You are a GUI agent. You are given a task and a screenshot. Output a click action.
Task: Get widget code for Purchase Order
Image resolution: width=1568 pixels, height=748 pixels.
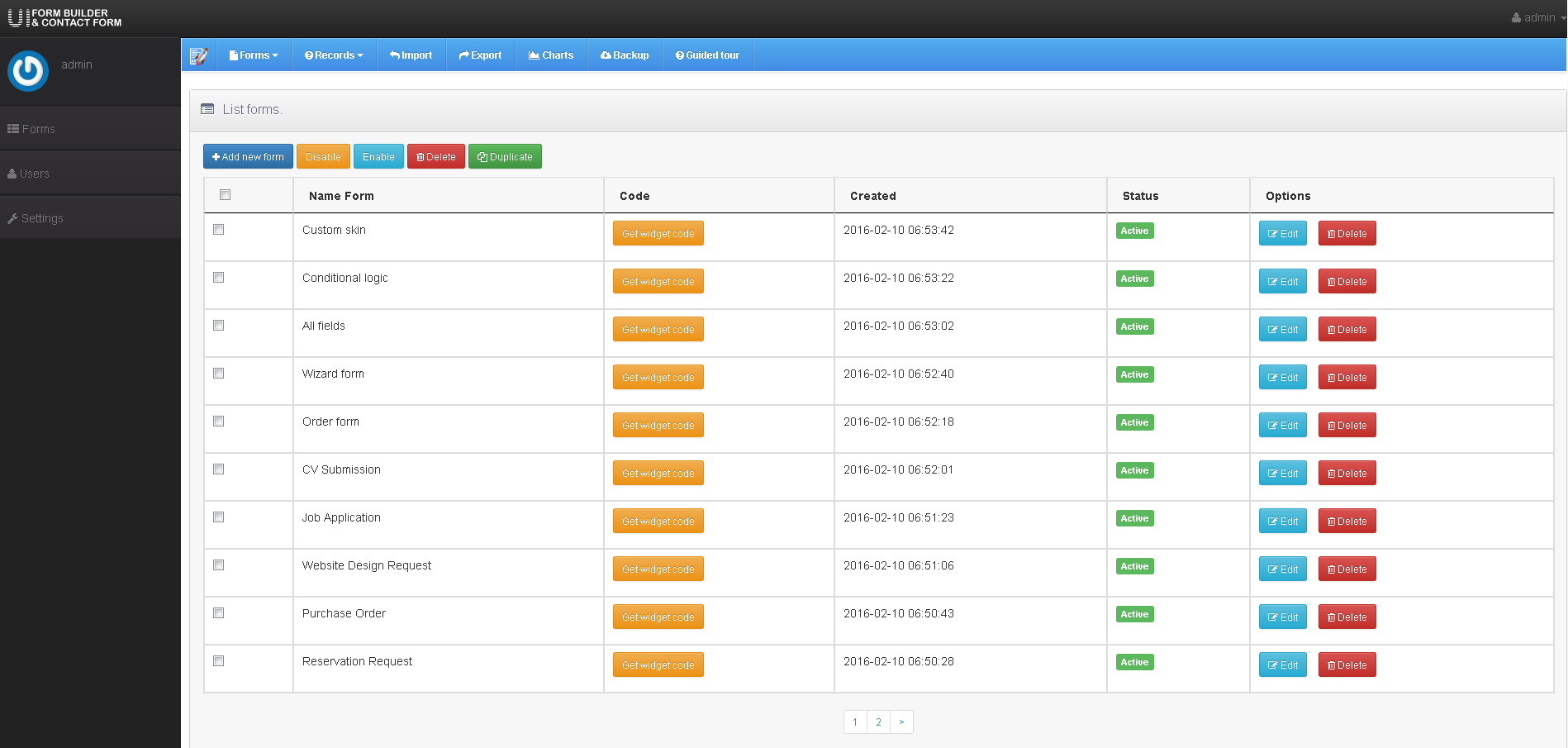click(658, 617)
